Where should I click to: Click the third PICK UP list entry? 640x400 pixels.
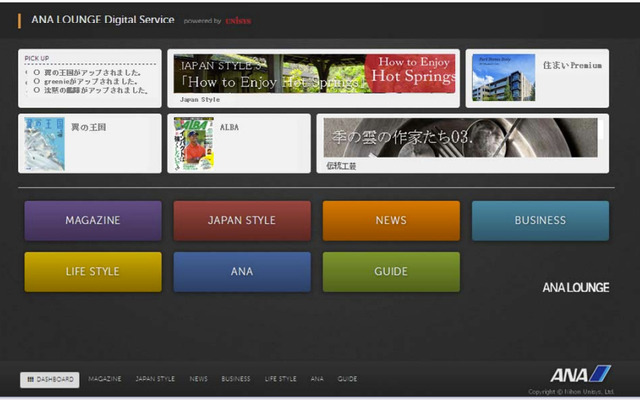point(96,90)
